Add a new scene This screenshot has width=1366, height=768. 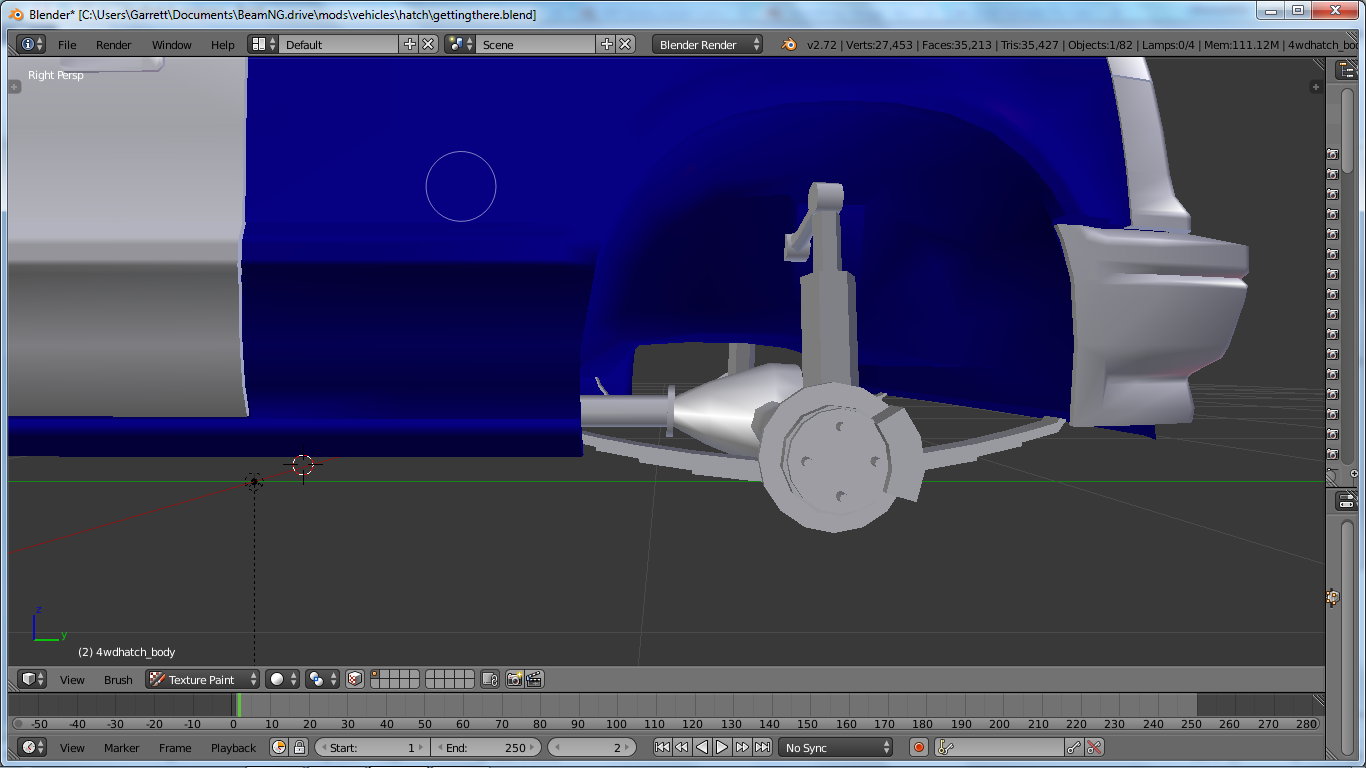[x=607, y=44]
